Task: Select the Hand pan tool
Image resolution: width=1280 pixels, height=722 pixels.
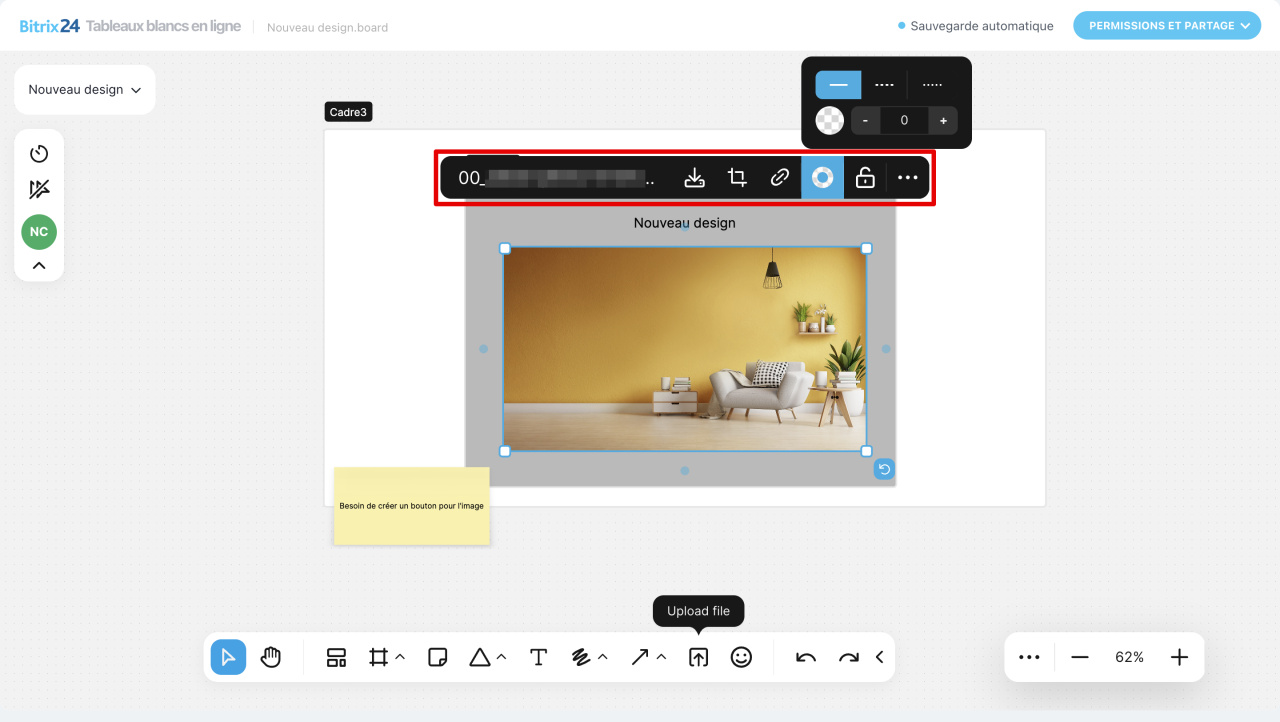Action: [x=270, y=657]
